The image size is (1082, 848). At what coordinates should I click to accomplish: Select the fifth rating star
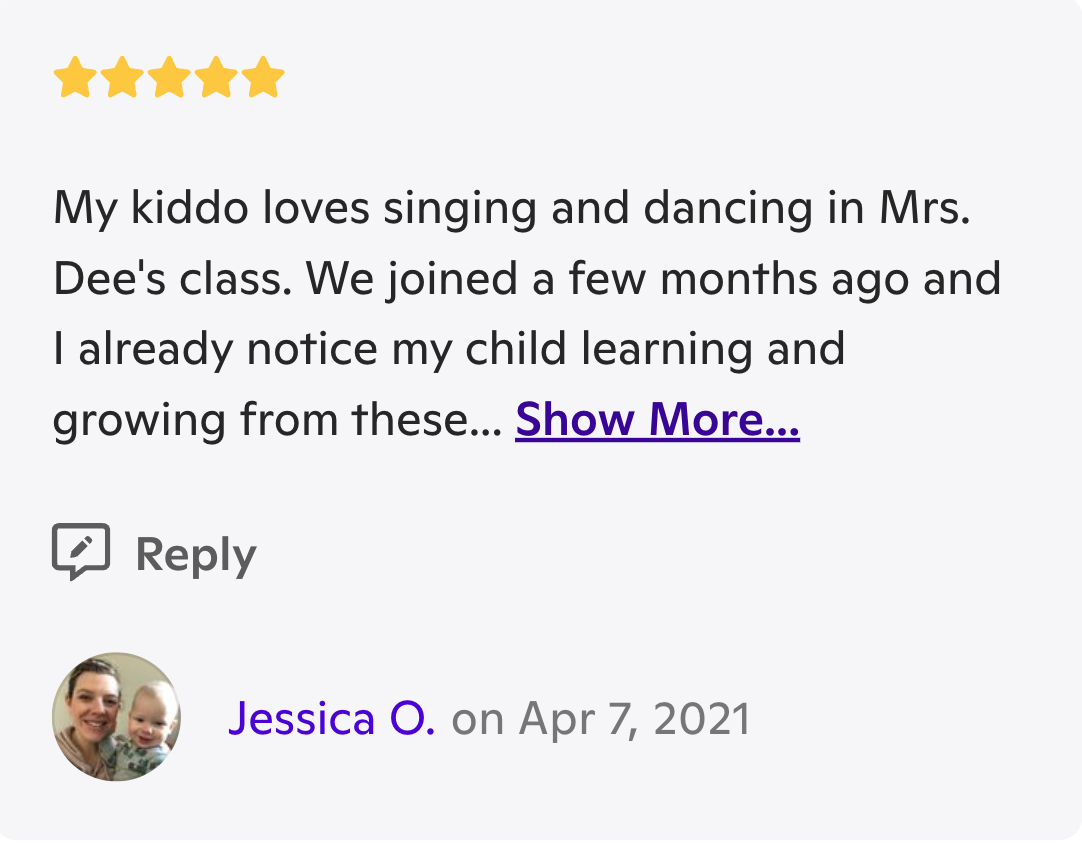[264, 78]
